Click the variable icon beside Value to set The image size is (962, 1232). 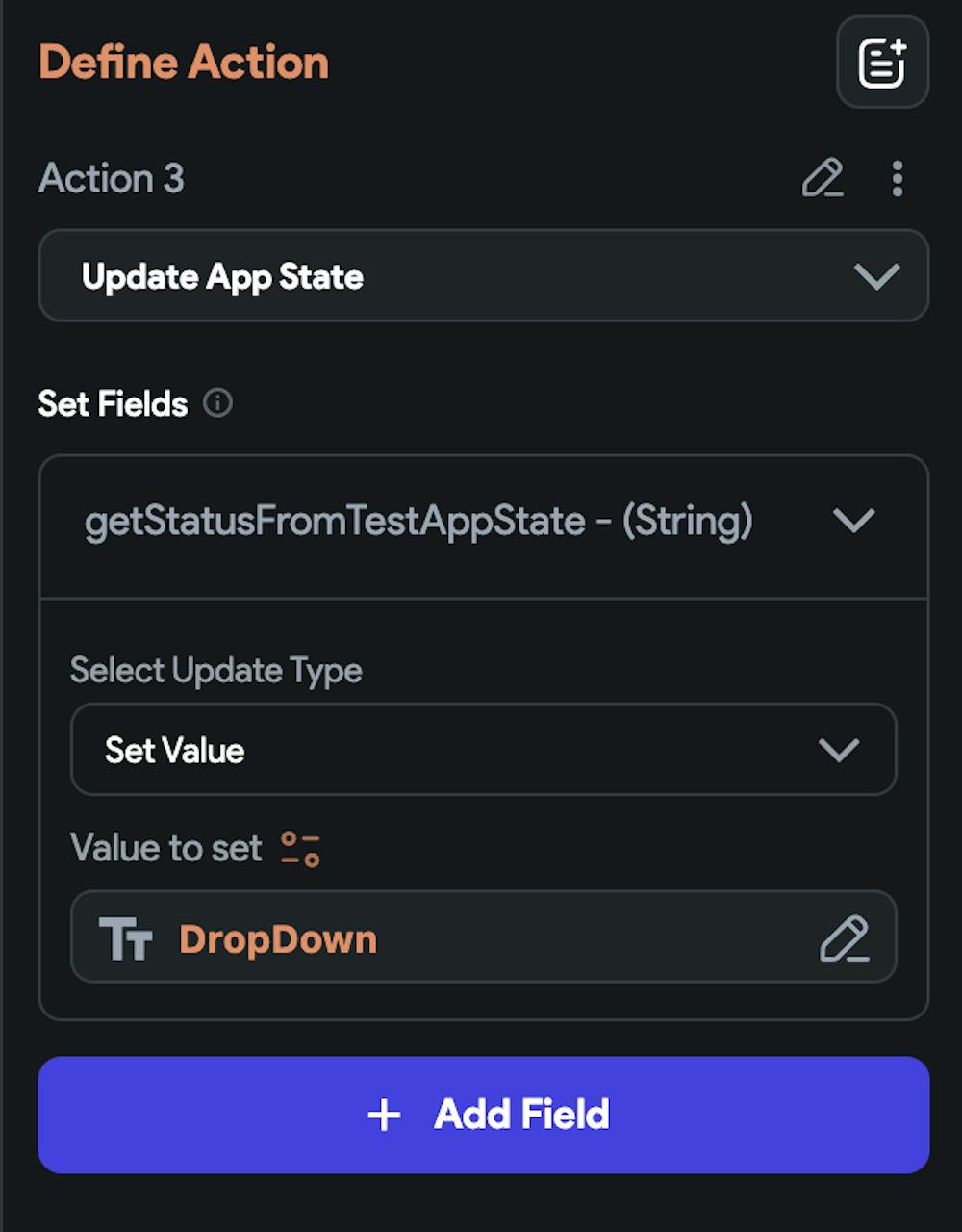click(300, 849)
